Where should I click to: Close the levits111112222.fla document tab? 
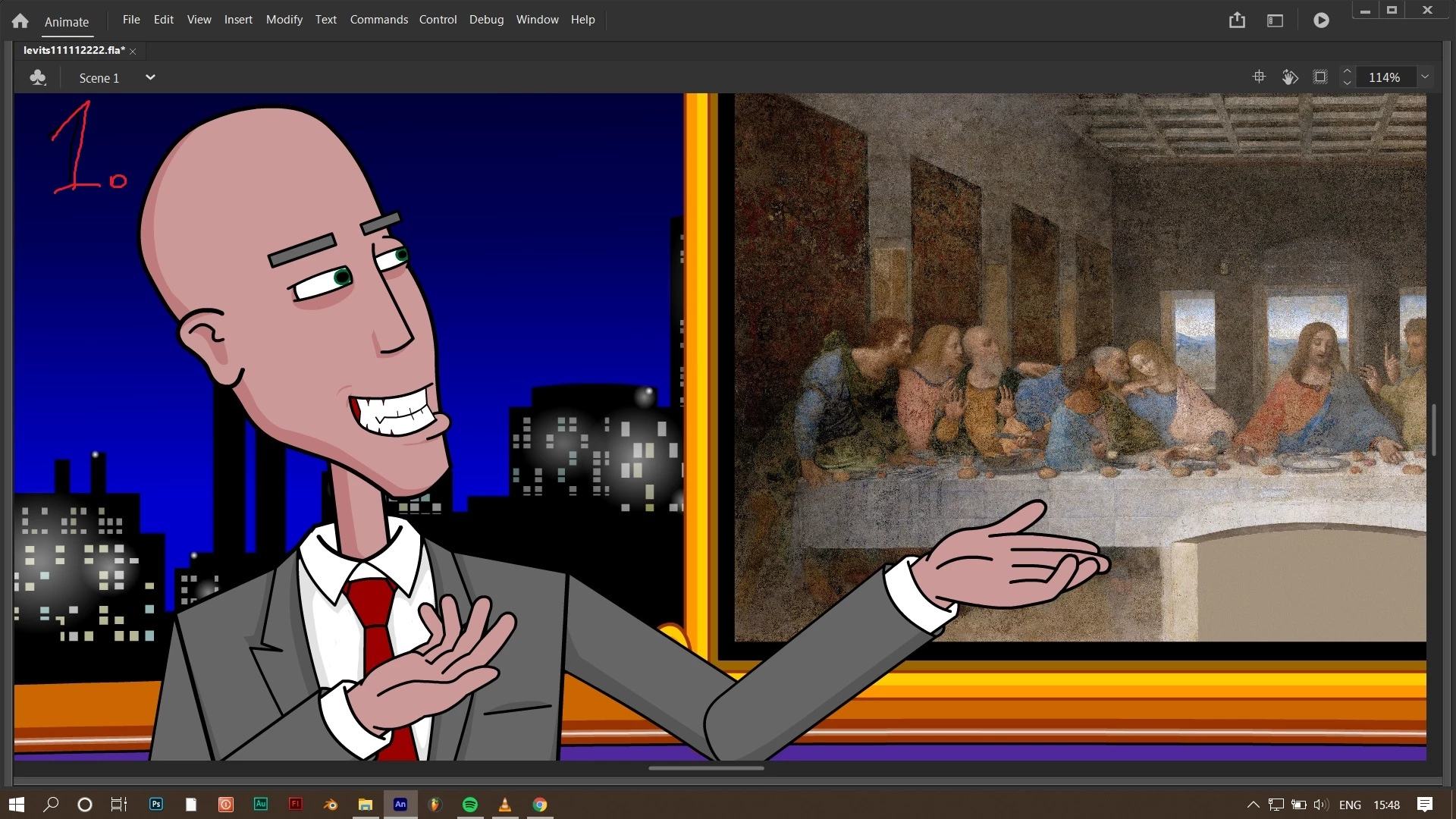coord(133,51)
